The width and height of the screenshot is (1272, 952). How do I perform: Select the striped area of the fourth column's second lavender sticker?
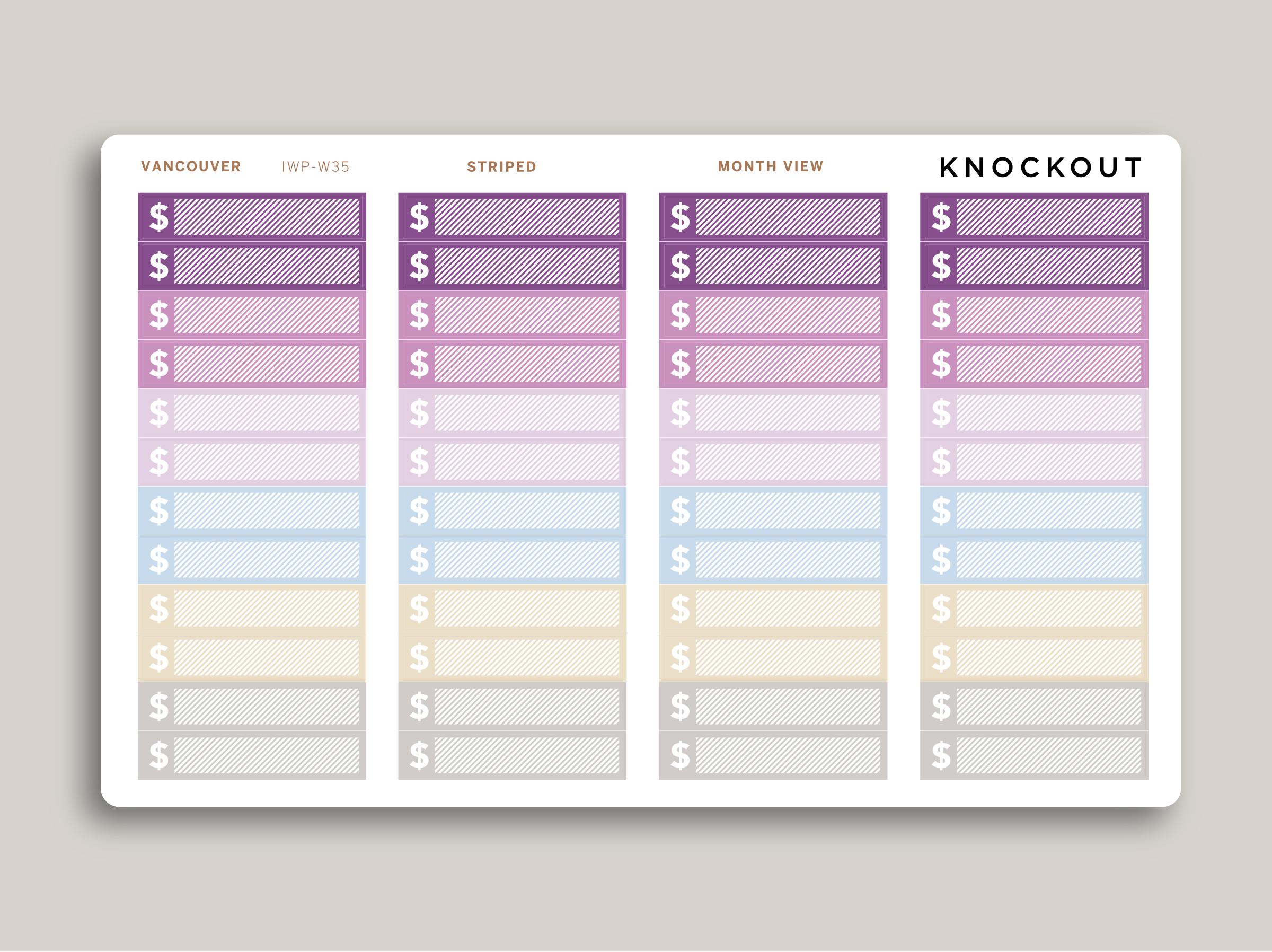click(x=1049, y=462)
